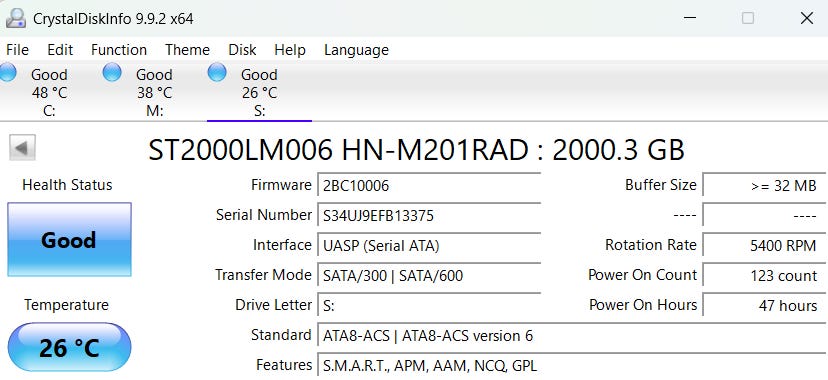Maximize the CrystalDiskInfo window
This screenshot has width=828, height=380.
748,18
